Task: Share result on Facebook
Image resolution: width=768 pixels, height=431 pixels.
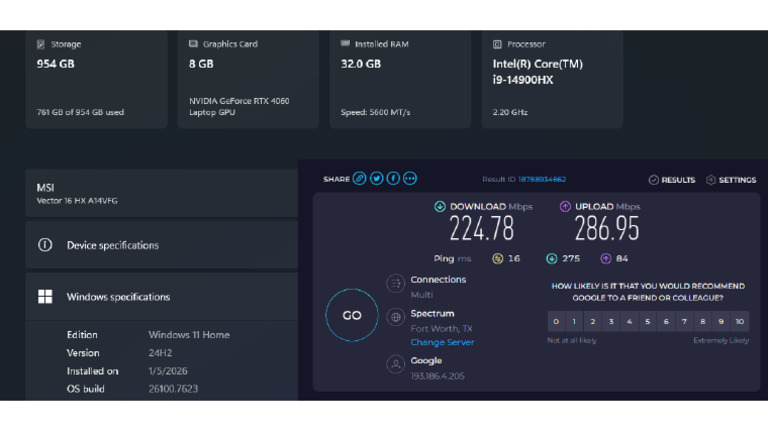Action: (393, 179)
